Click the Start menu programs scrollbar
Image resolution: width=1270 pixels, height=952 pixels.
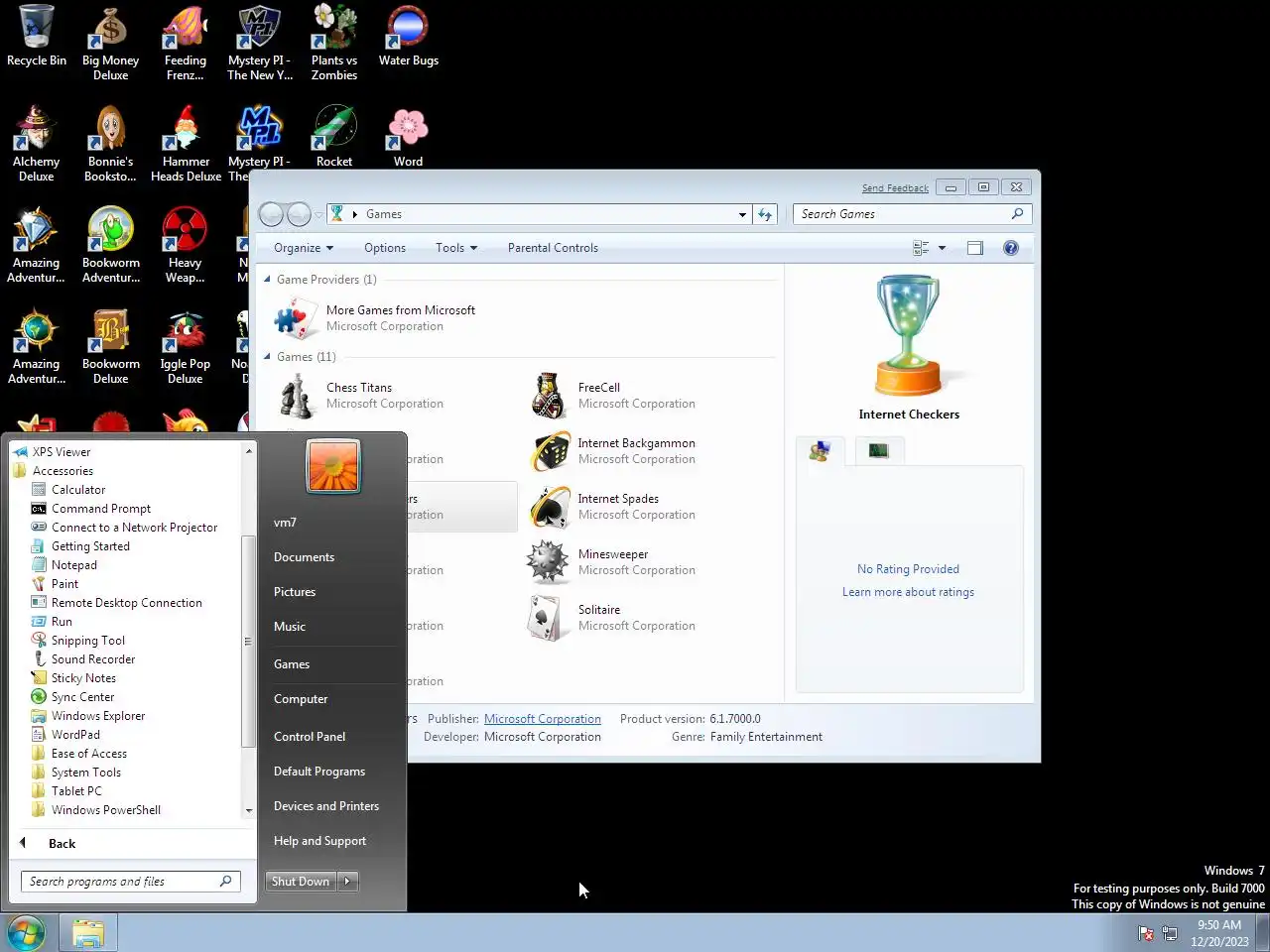248,642
